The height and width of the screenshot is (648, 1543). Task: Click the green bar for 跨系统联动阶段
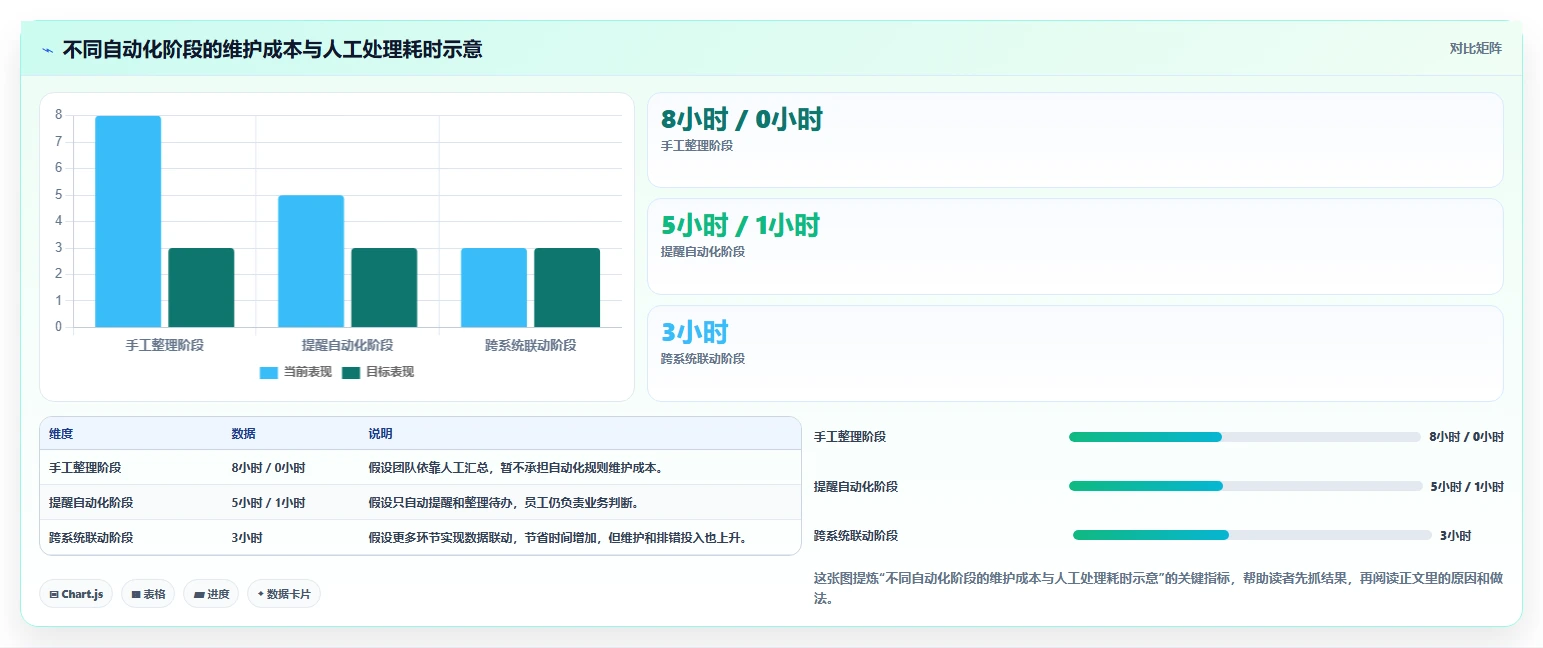567,287
